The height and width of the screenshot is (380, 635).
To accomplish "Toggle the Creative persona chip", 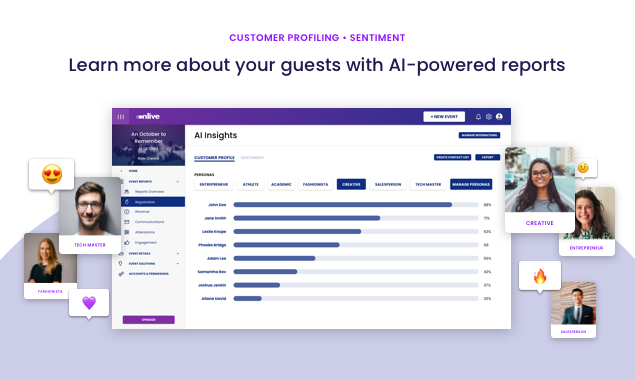I will [x=351, y=184].
